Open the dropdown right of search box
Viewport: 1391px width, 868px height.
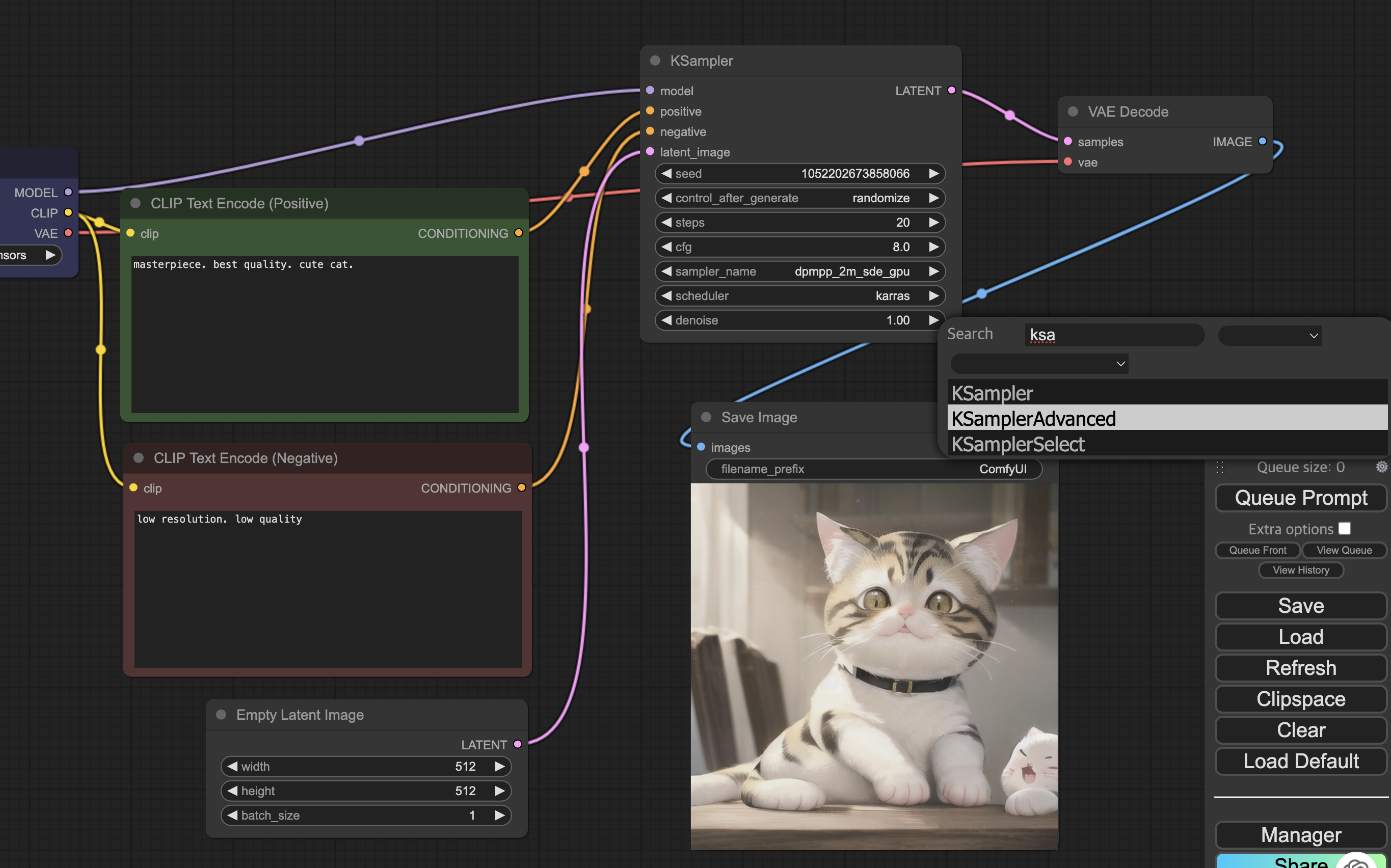tap(1269, 335)
